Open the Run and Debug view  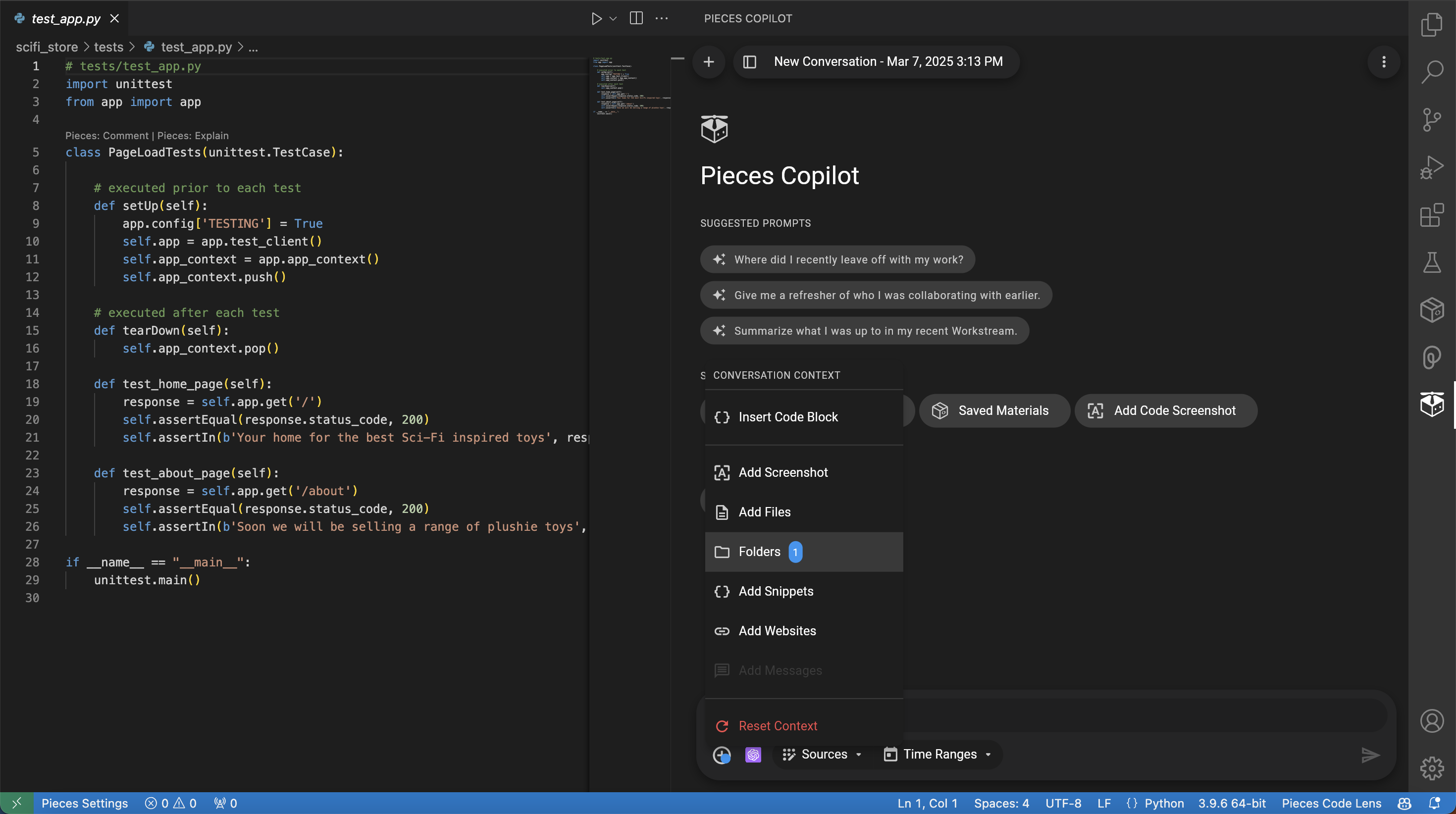[1432, 167]
